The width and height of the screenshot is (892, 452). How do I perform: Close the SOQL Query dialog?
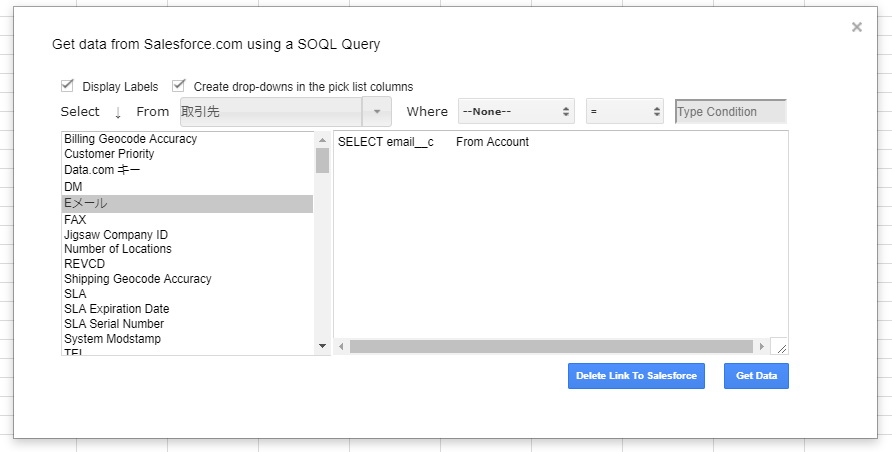(x=856, y=27)
